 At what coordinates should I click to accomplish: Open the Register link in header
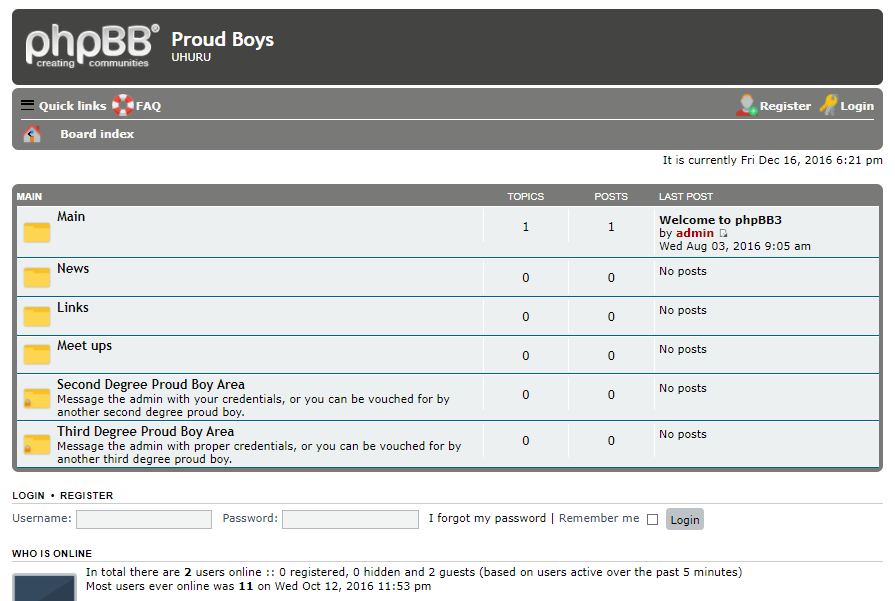(x=785, y=106)
